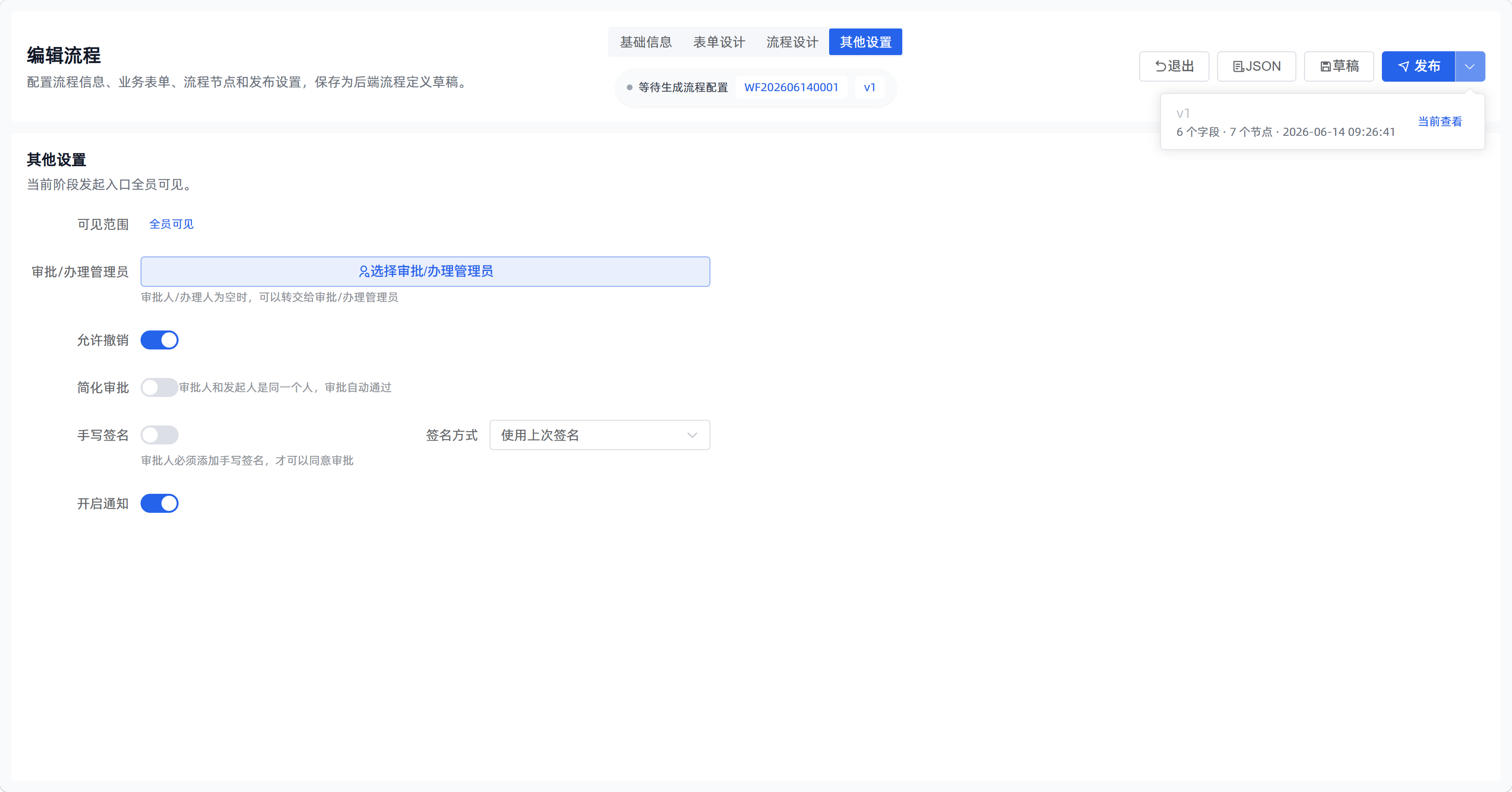Select the 其他设置 tab
This screenshot has width=1512, height=792.
point(865,42)
